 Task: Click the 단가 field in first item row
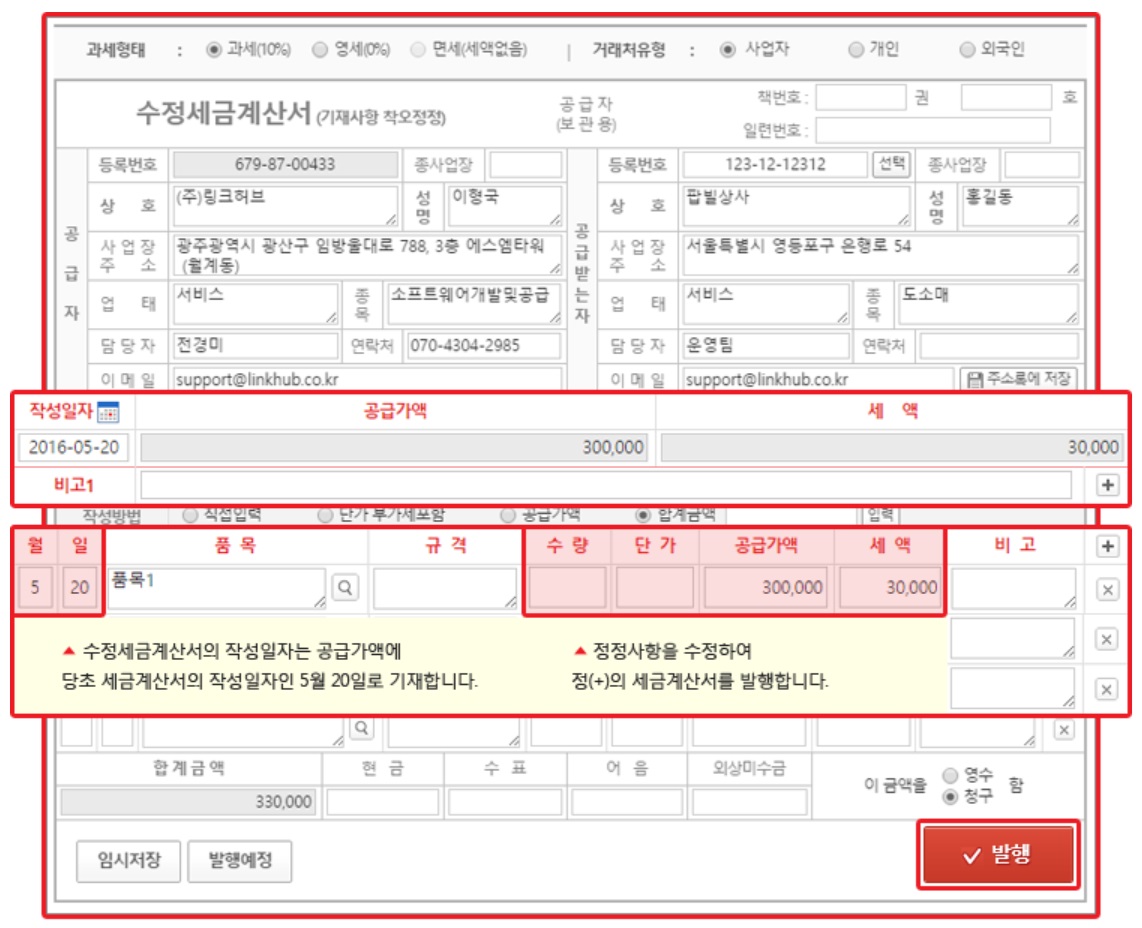655,588
